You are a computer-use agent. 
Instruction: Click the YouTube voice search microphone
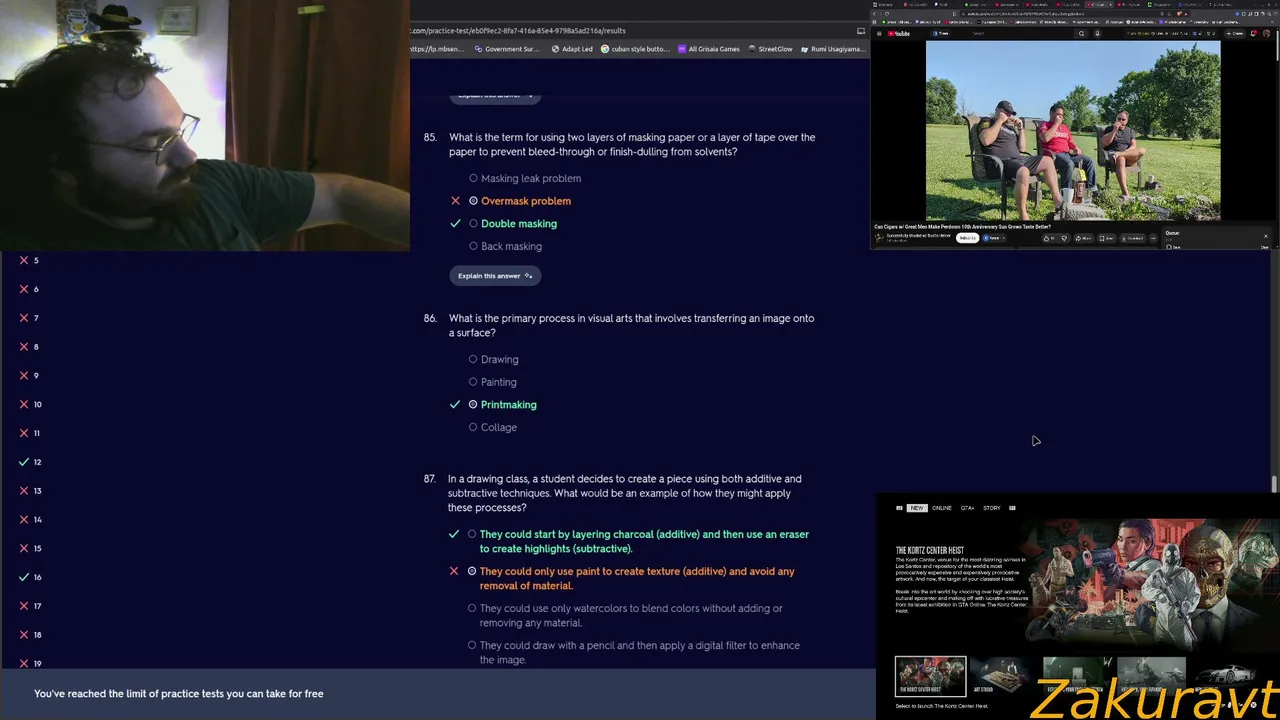click(1097, 34)
